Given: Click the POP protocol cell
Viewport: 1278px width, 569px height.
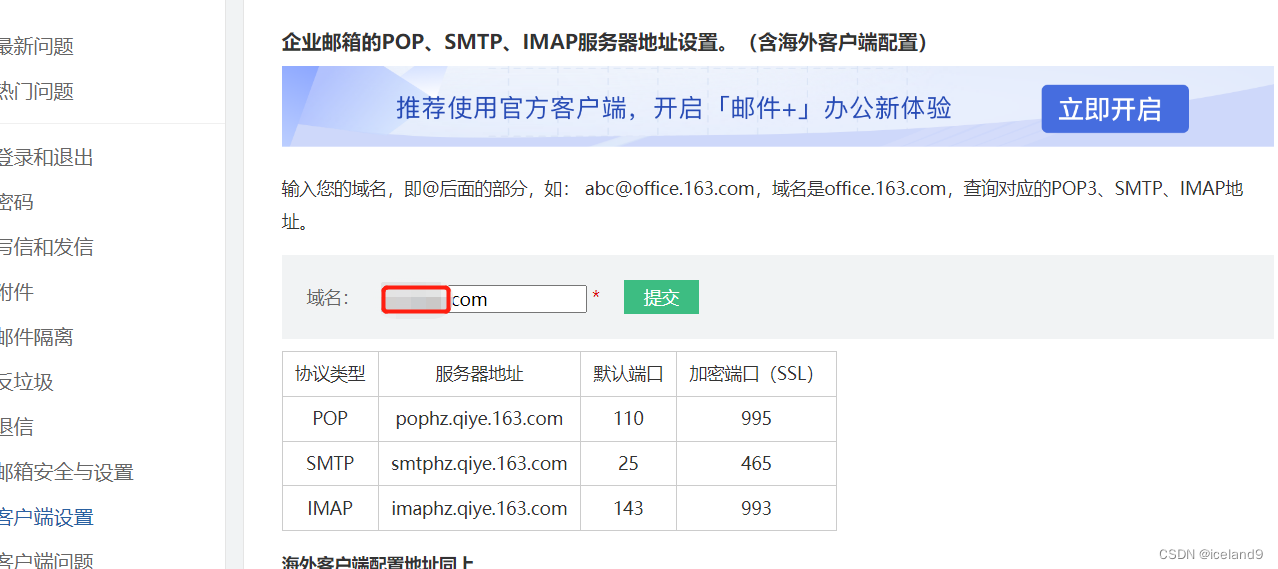Looking at the screenshot, I should click(x=330, y=419).
